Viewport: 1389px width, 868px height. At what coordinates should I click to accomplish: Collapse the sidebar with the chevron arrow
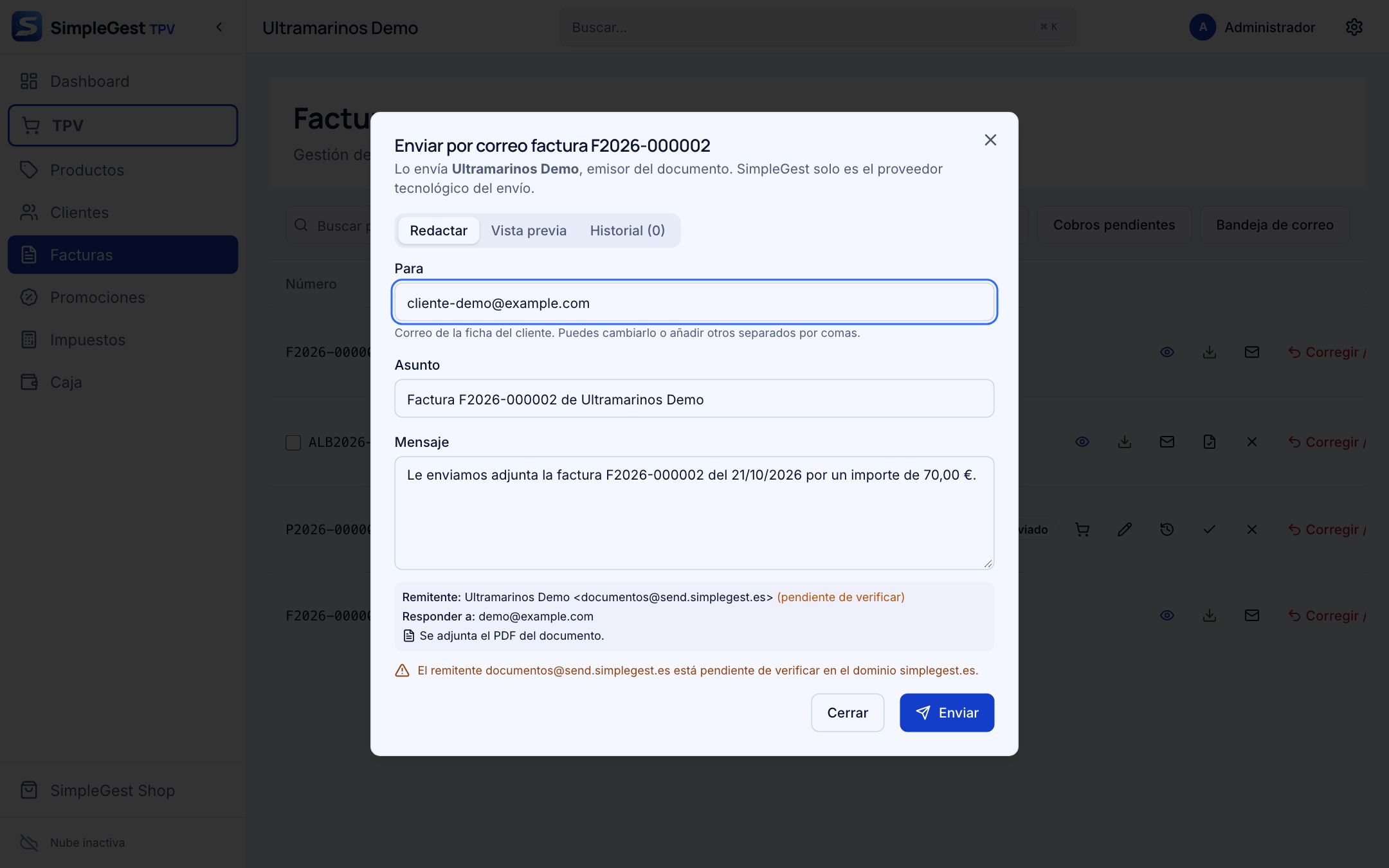point(219,27)
